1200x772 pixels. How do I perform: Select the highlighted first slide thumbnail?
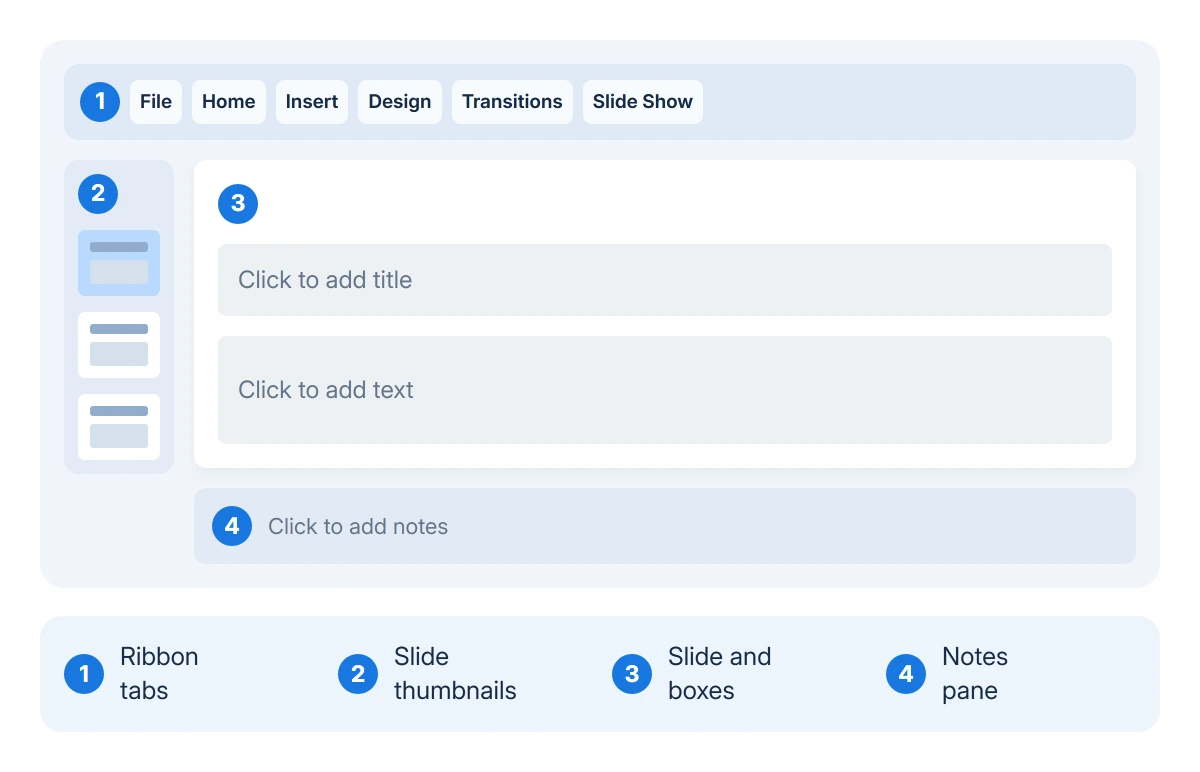[x=119, y=263]
